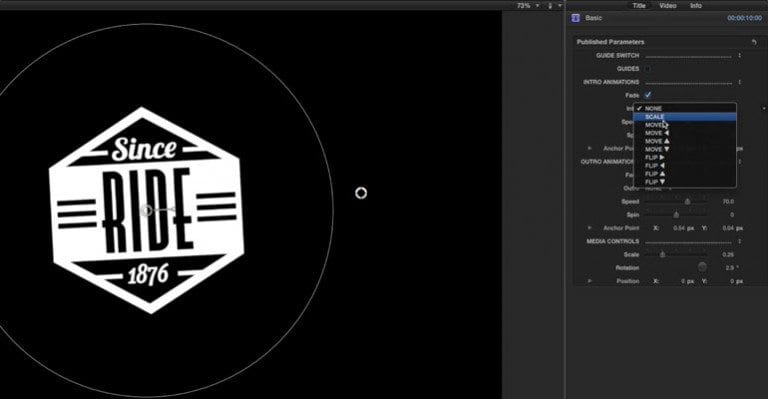The width and height of the screenshot is (768, 399).
Task: Click the anchor point handle inside the RIDE logo
Action: coord(146,211)
